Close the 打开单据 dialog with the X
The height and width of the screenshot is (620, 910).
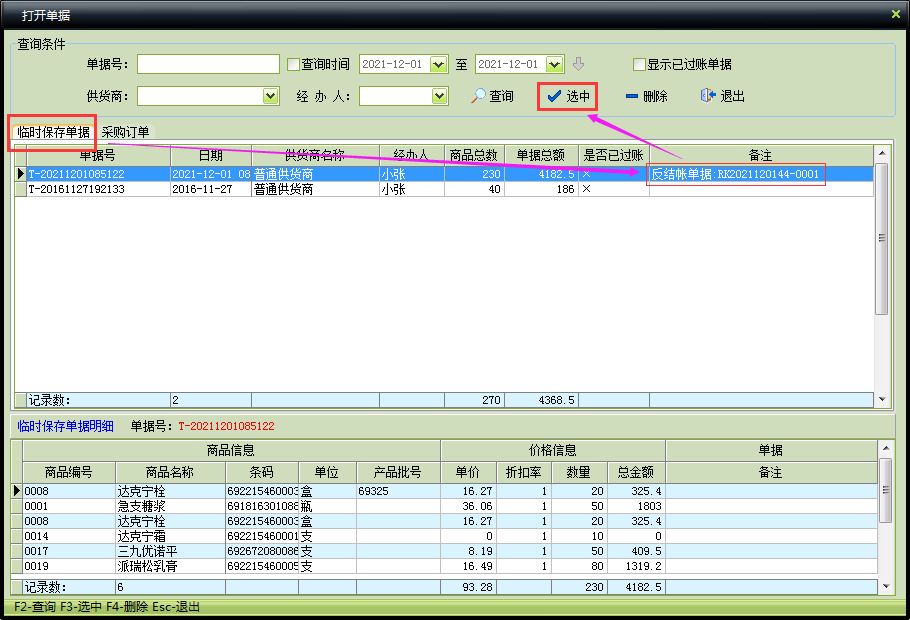coord(896,14)
